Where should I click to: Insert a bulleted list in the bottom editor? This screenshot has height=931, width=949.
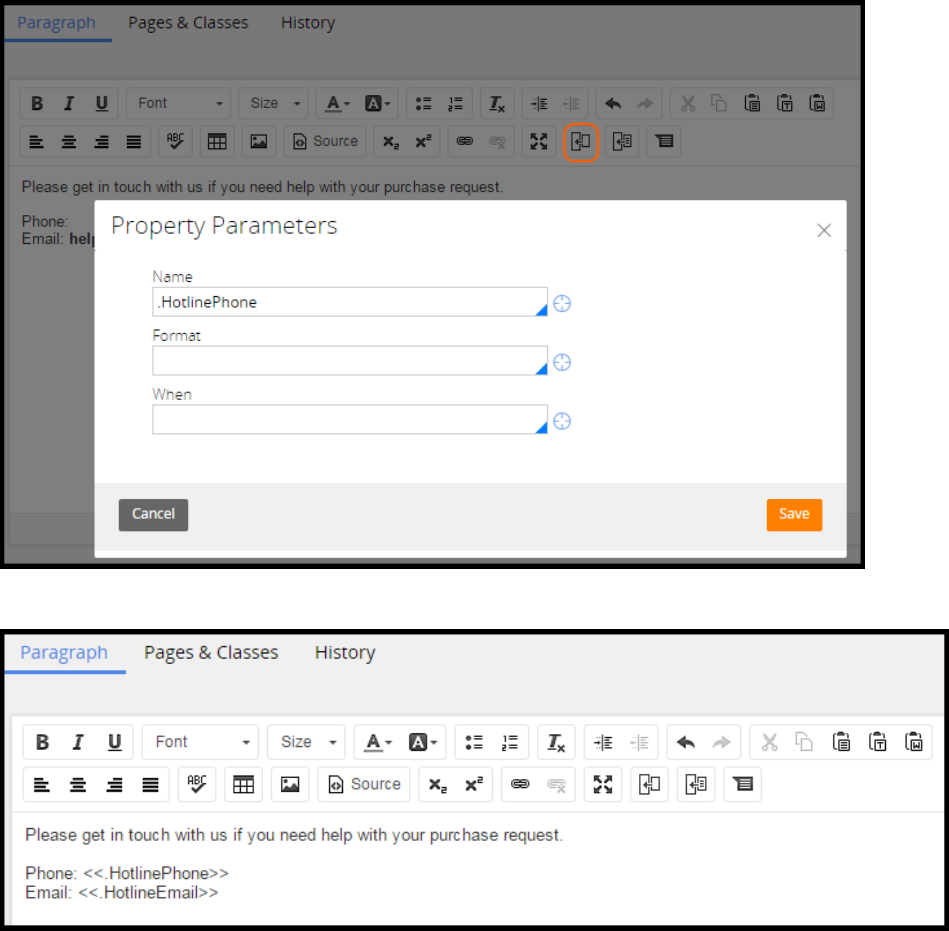[x=474, y=742]
